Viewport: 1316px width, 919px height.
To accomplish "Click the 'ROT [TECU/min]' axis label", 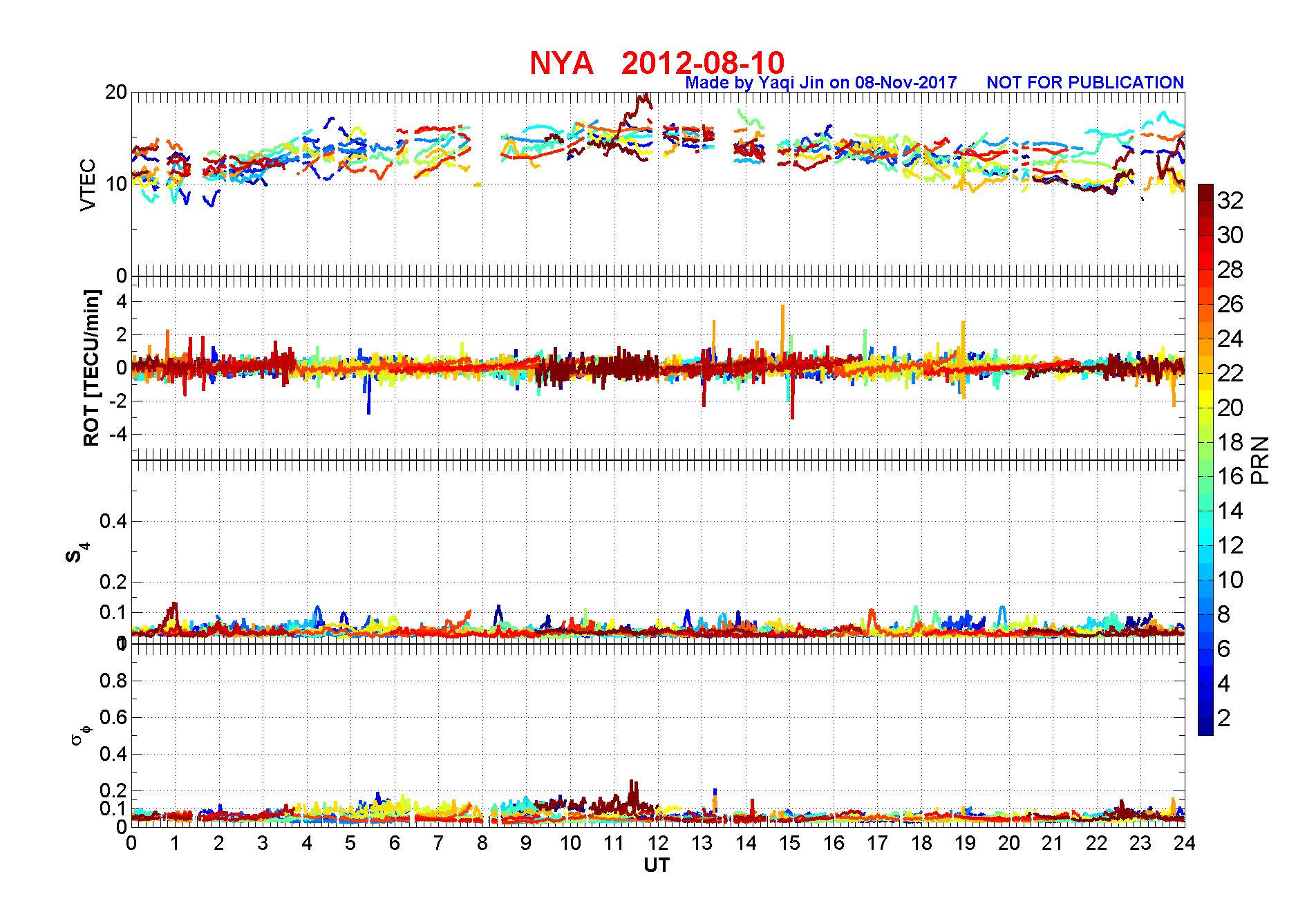I will pos(91,368).
